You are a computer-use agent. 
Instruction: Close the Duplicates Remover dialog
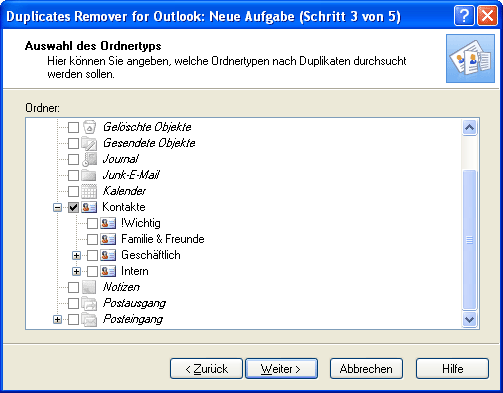click(487, 16)
